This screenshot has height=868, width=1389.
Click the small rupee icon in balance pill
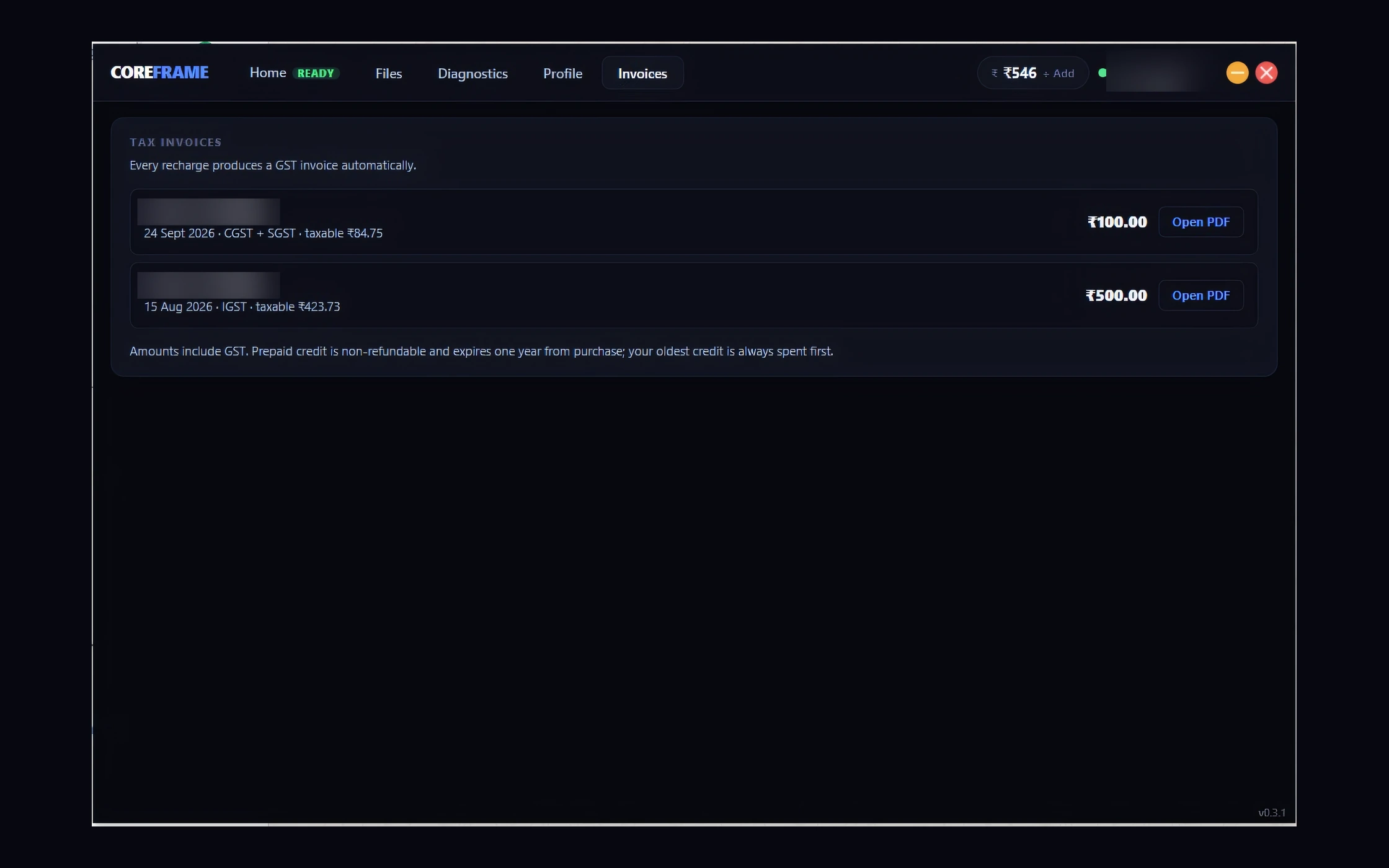pos(995,73)
